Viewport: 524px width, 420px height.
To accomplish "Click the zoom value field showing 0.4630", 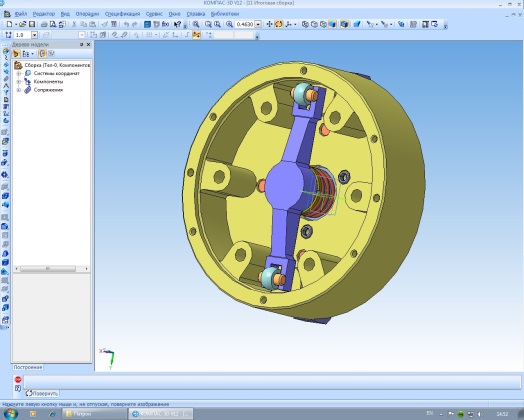I will (245, 24).
